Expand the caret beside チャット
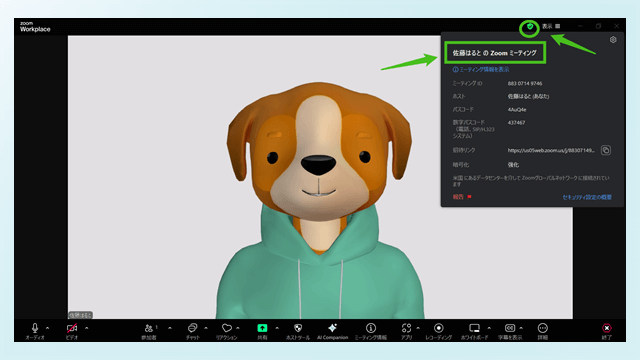640x360 pixels. (x=206, y=328)
